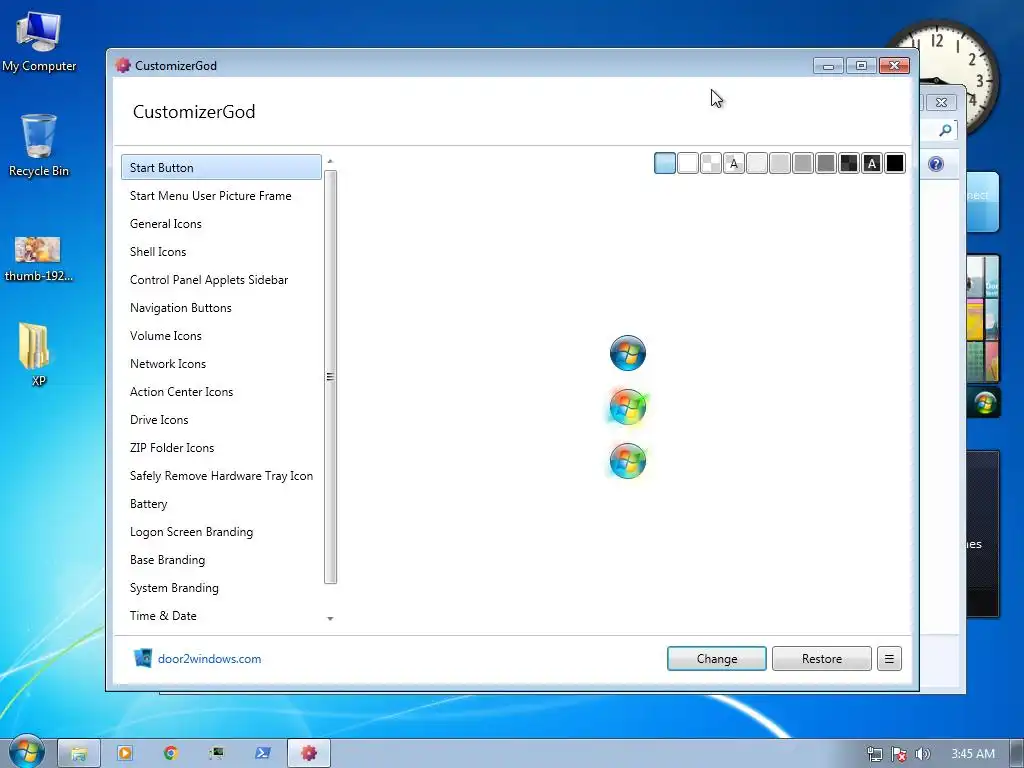
Task: Click category list scroll up arrow
Action: coord(330,161)
